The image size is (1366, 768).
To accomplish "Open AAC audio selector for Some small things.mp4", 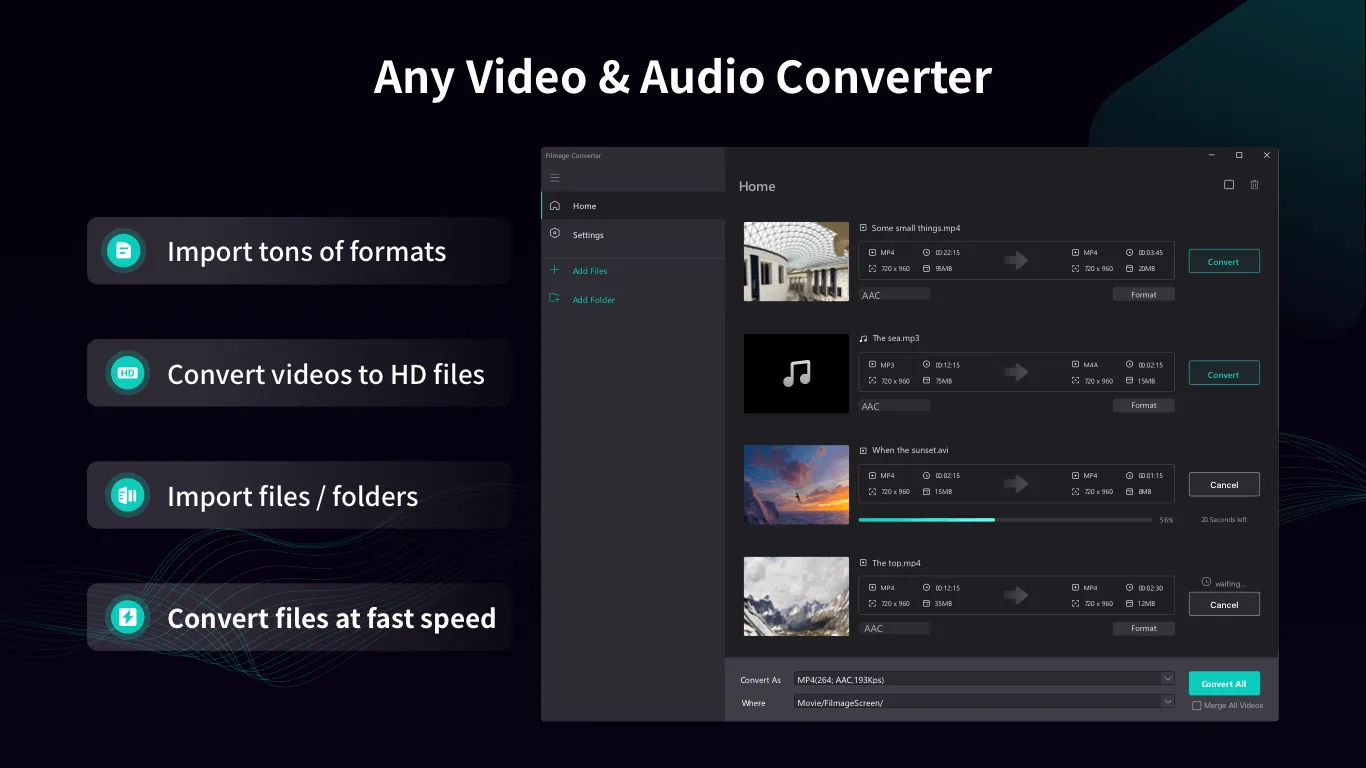I will (x=895, y=295).
